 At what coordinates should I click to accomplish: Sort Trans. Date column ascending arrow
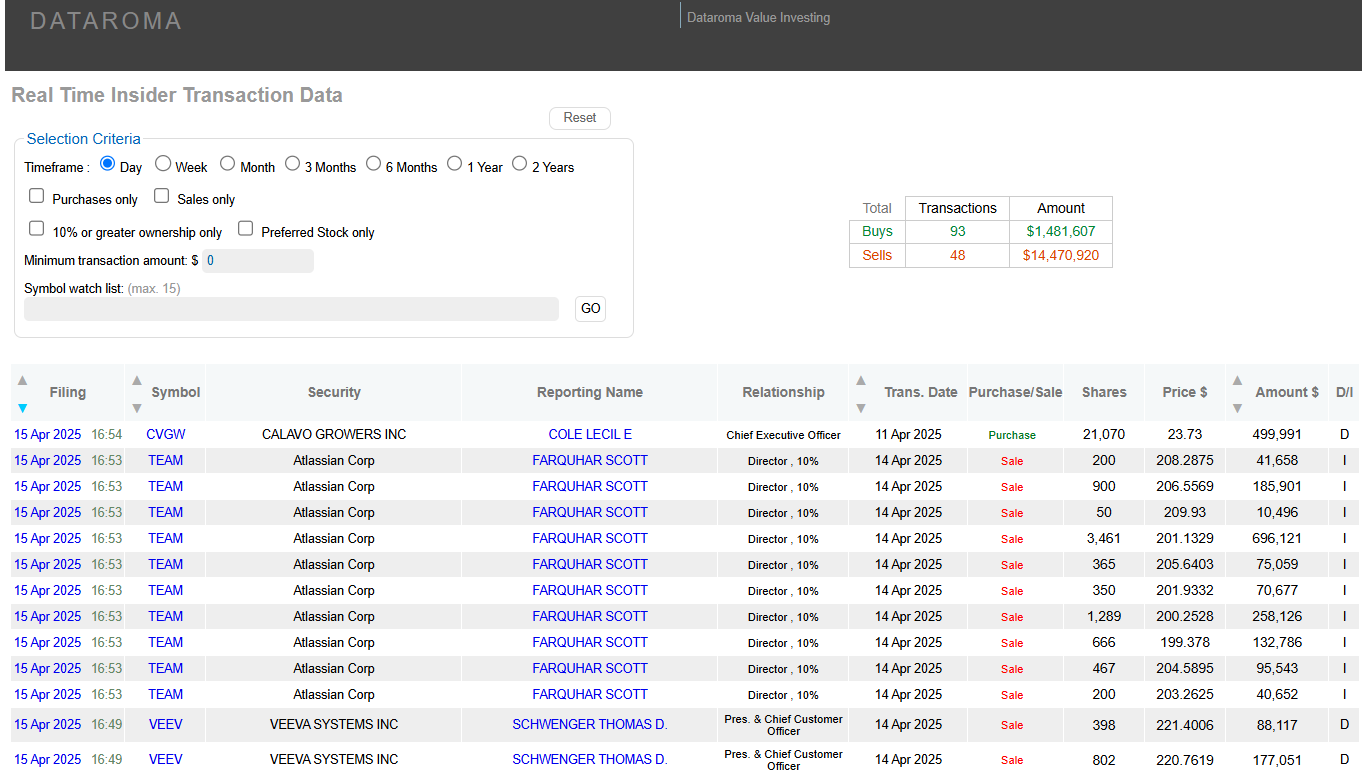pos(860,380)
